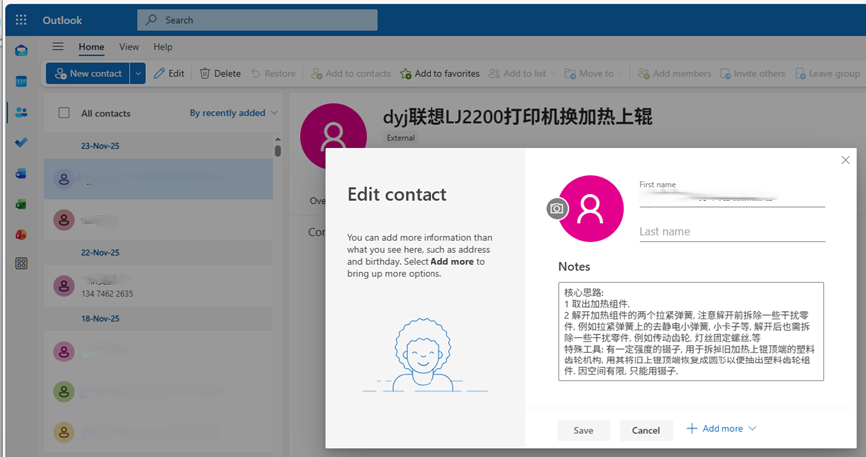Viewport: 866px width, 457px height.
Task: Open the By recently added sort dropdown
Action: [234, 113]
